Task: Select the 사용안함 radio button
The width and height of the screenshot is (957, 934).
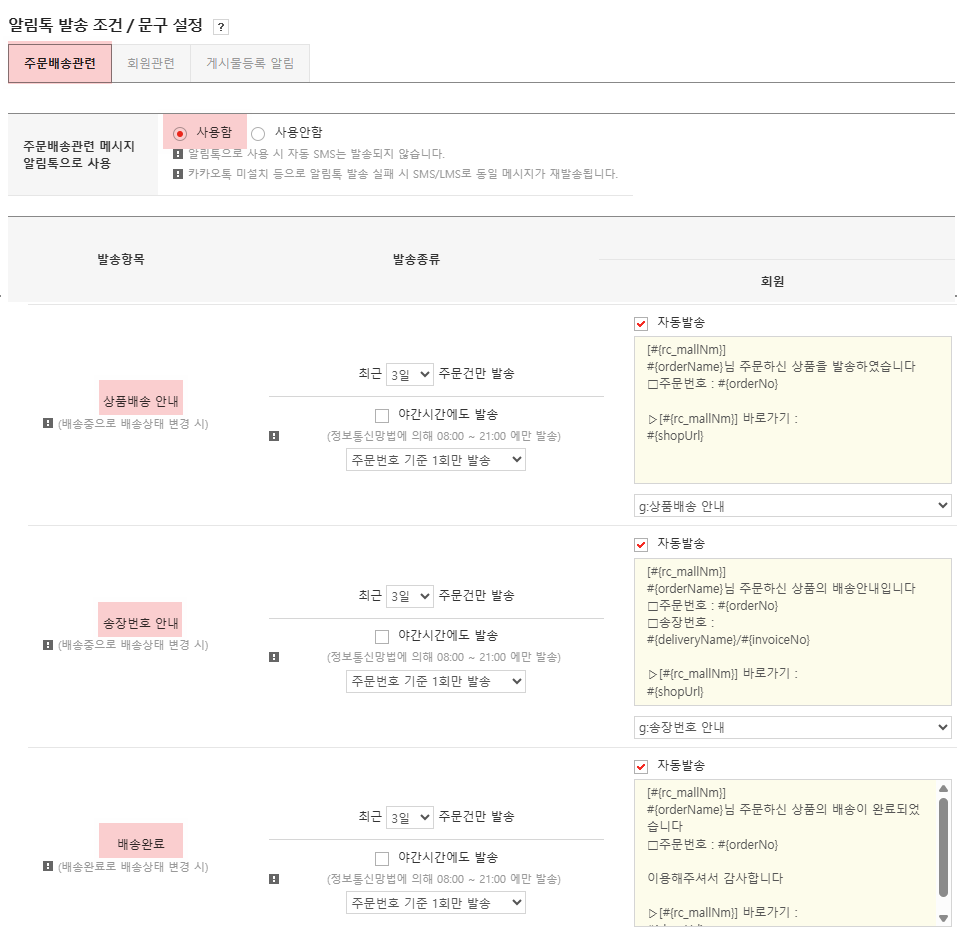Action: (x=258, y=132)
